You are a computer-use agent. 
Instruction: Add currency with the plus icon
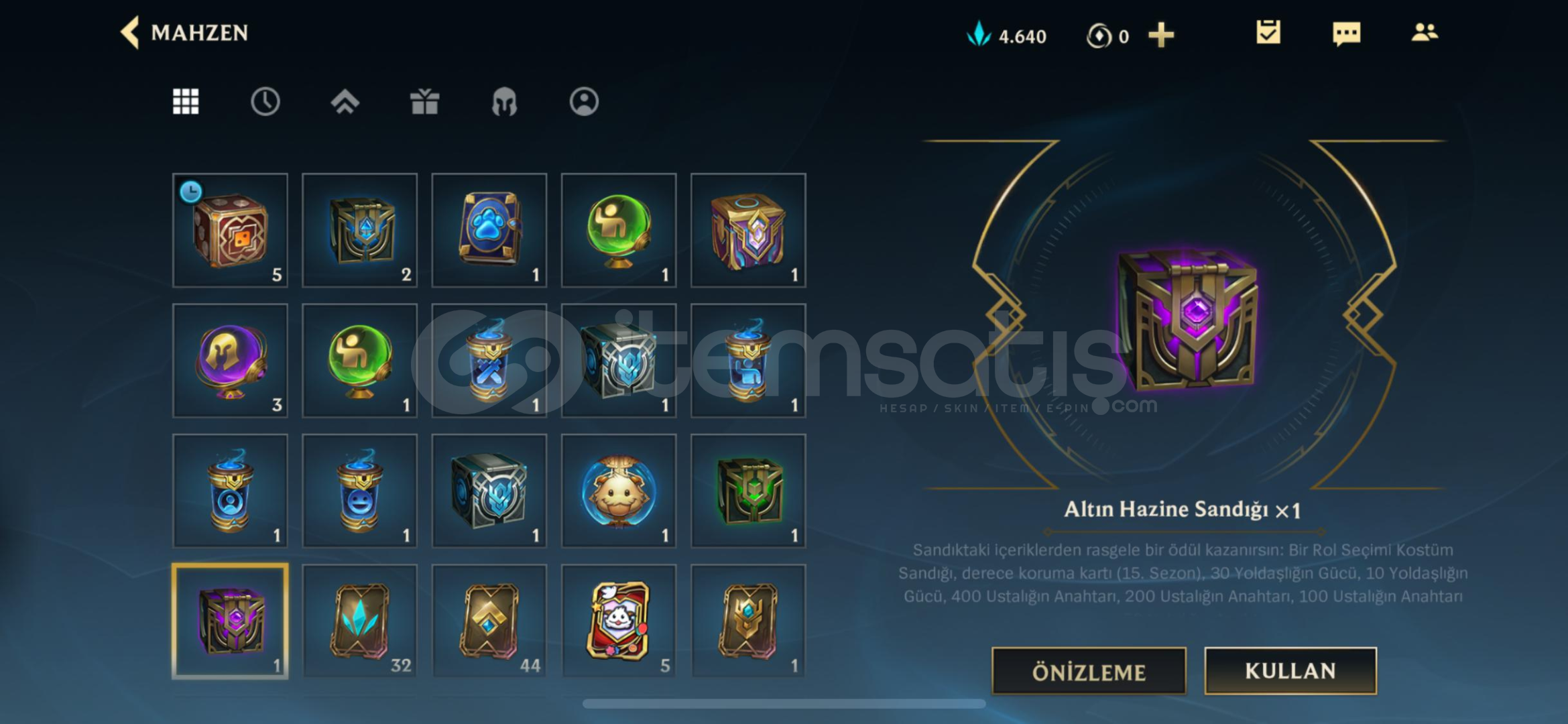pos(1161,35)
